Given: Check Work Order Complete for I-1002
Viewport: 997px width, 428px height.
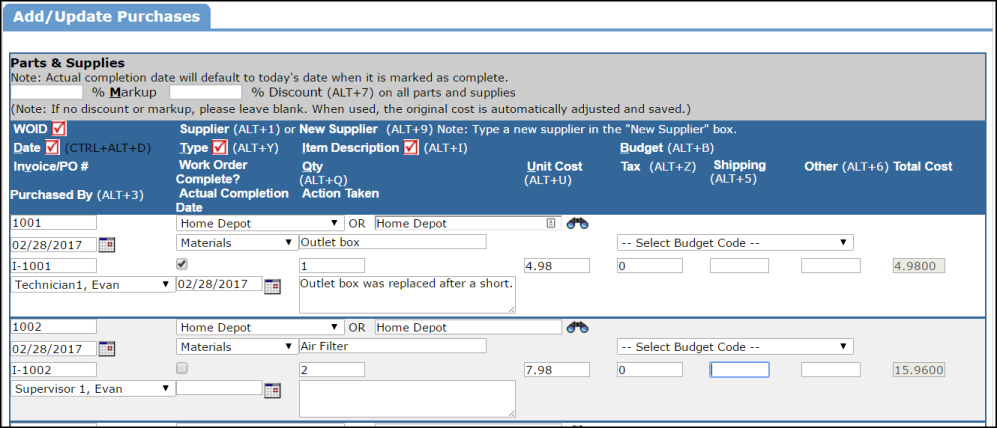Looking at the screenshot, I should 182,368.
